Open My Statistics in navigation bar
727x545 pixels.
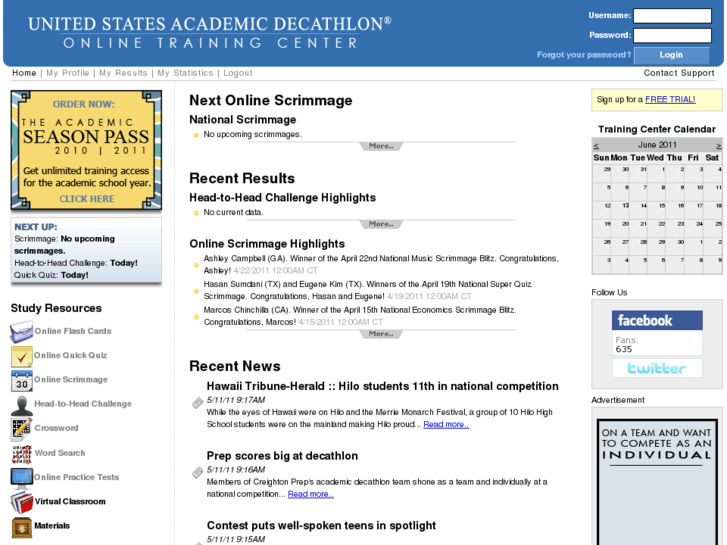[185, 73]
